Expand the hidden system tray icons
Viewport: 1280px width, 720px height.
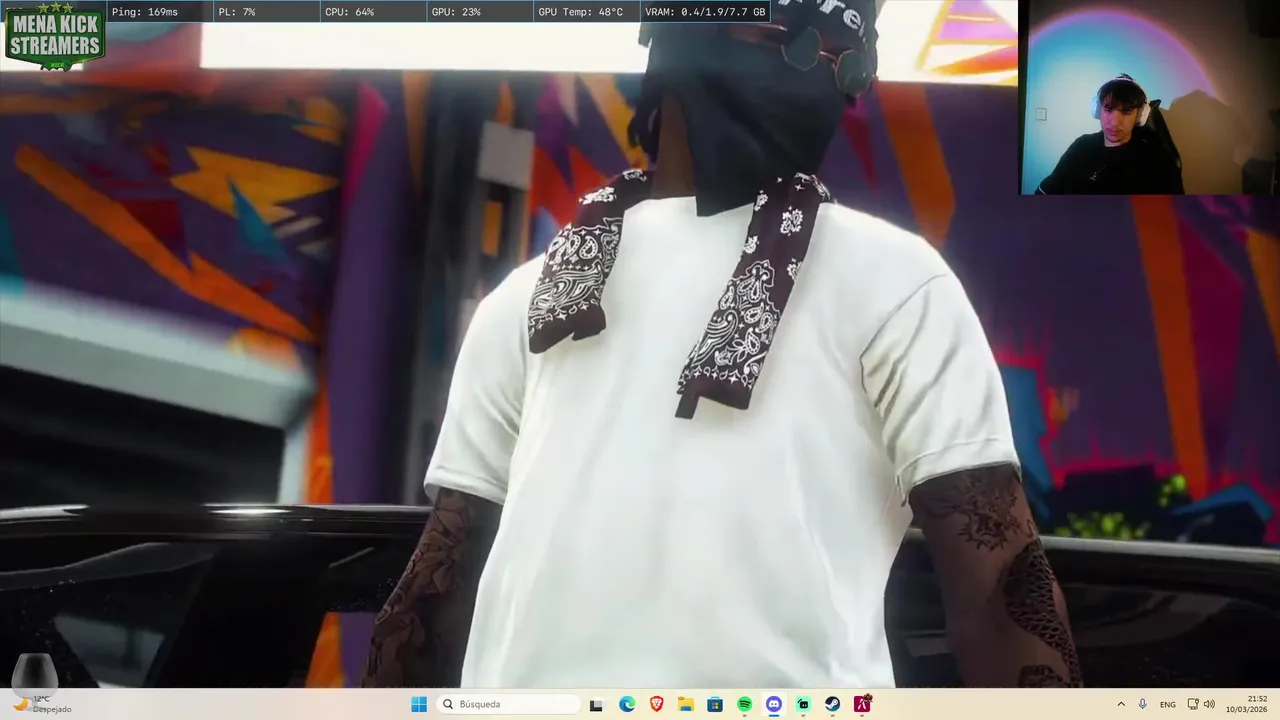tap(1121, 704)
